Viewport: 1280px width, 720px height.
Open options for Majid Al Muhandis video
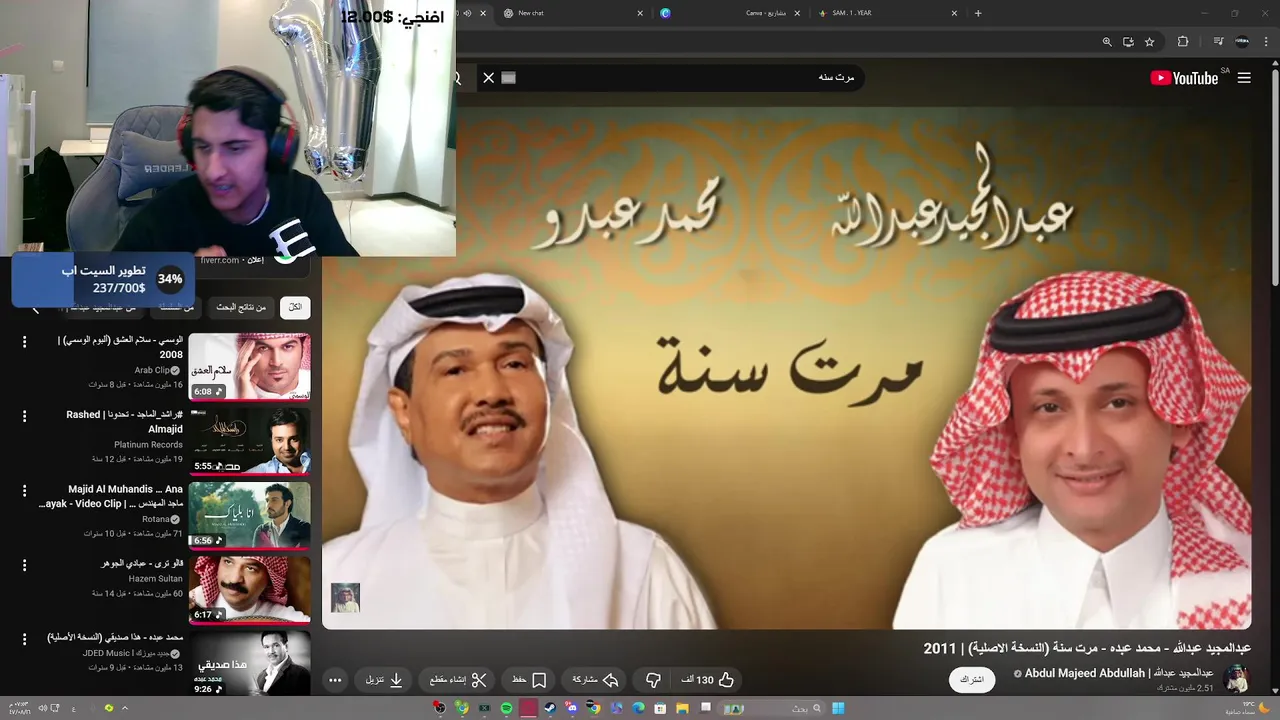(x=24, y=491)
